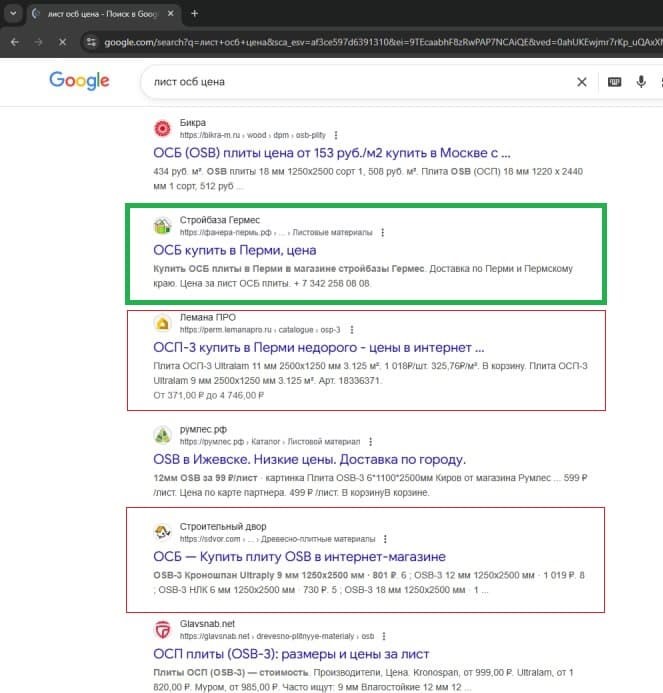
Task: Open a new browser tab
Action: pos(194,14)
